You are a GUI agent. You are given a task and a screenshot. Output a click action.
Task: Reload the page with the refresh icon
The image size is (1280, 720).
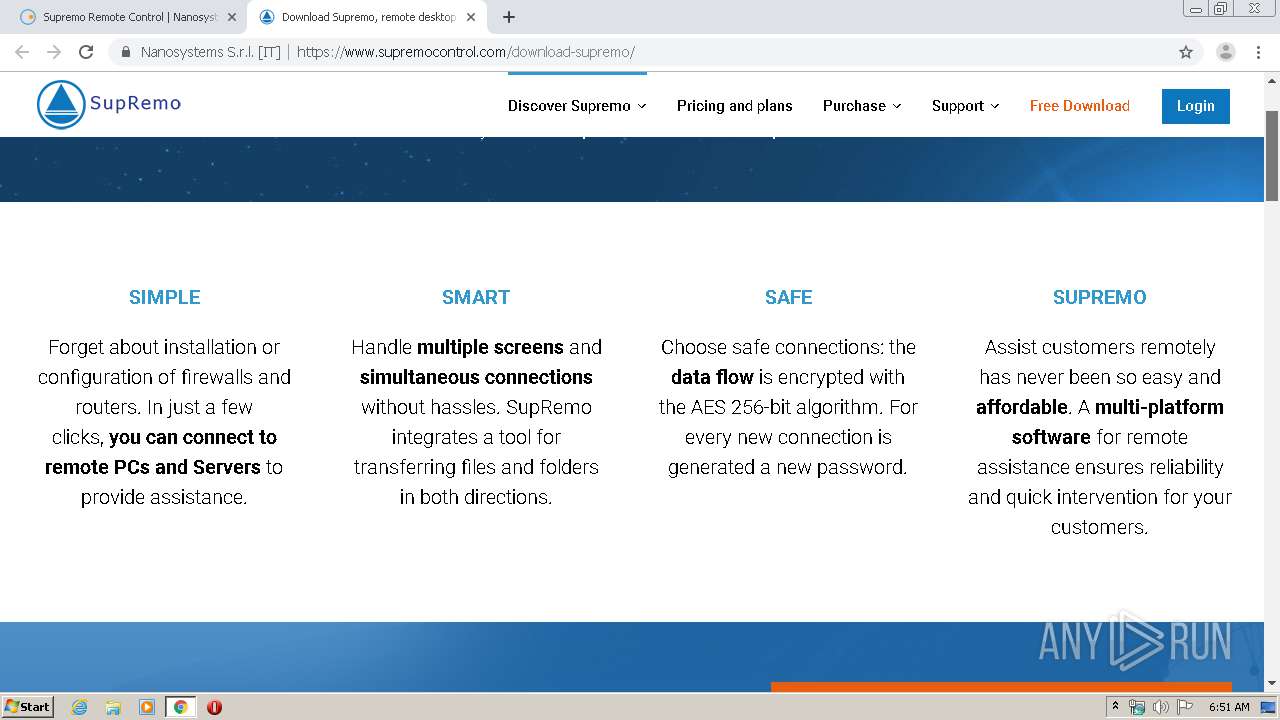(x=86, y=52)
